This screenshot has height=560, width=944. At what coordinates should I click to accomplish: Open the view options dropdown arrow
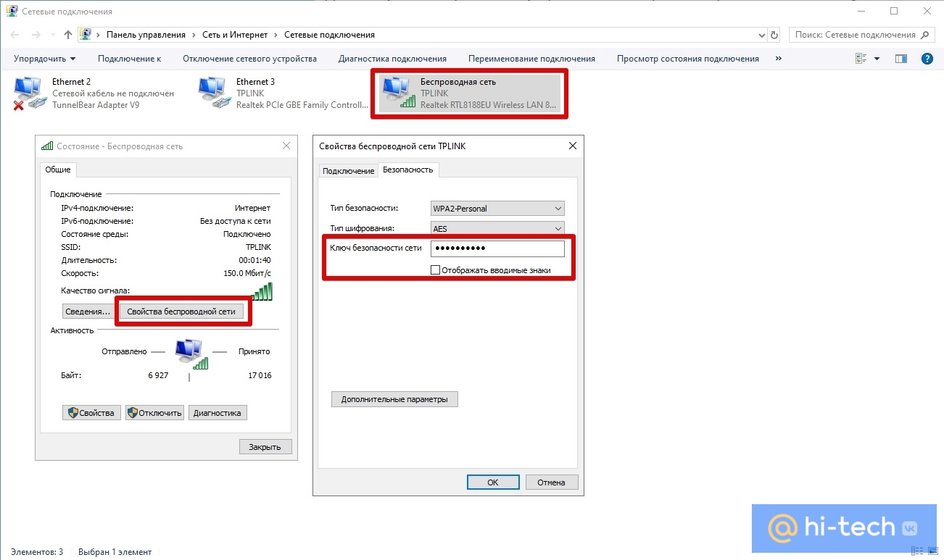click(x=877, y=58)
